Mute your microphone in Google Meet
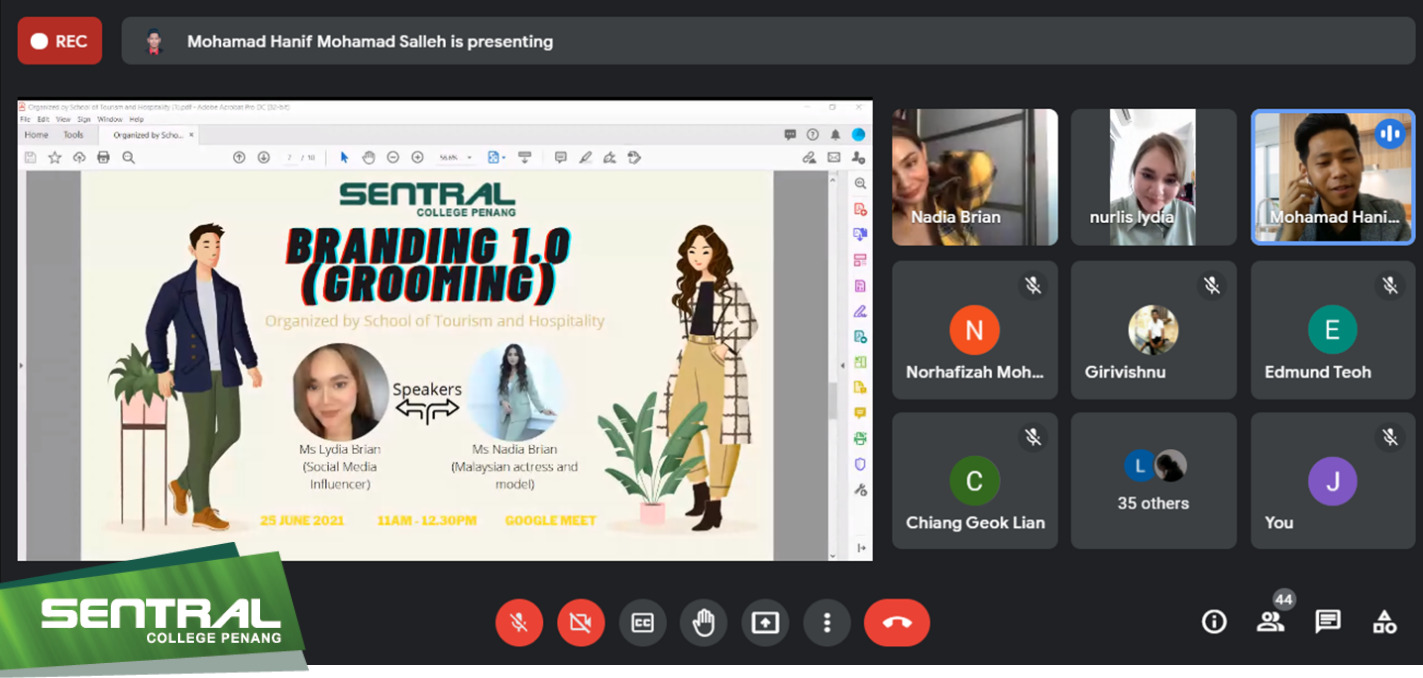Viewport: 1423px width, 678px height. point(519,623)
